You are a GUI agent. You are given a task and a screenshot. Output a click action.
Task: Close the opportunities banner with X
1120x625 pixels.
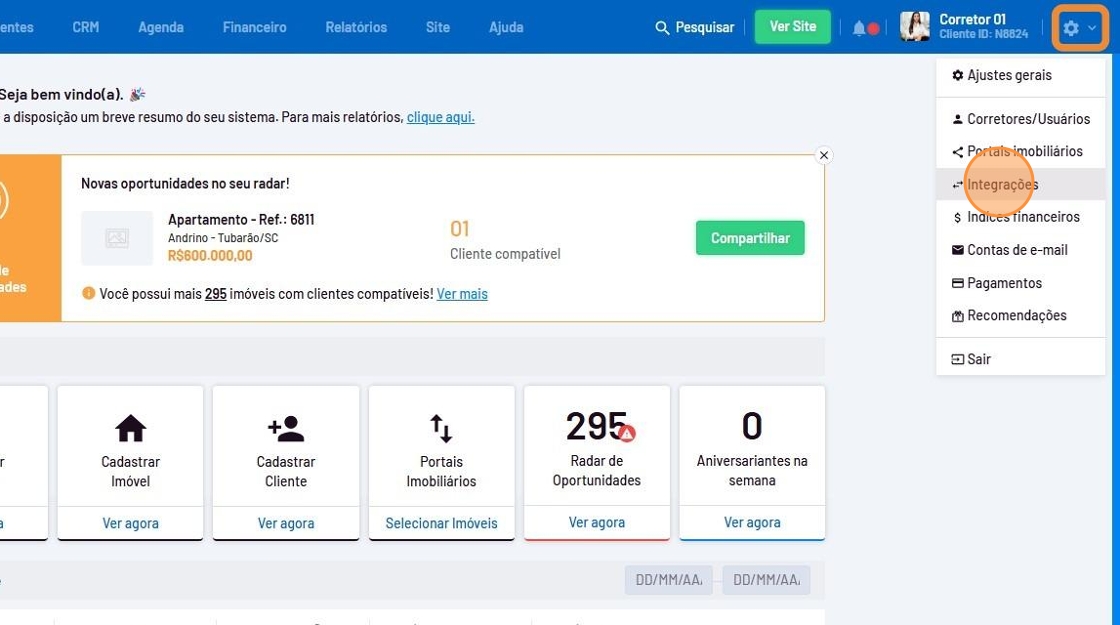click(x=824, y=155)
